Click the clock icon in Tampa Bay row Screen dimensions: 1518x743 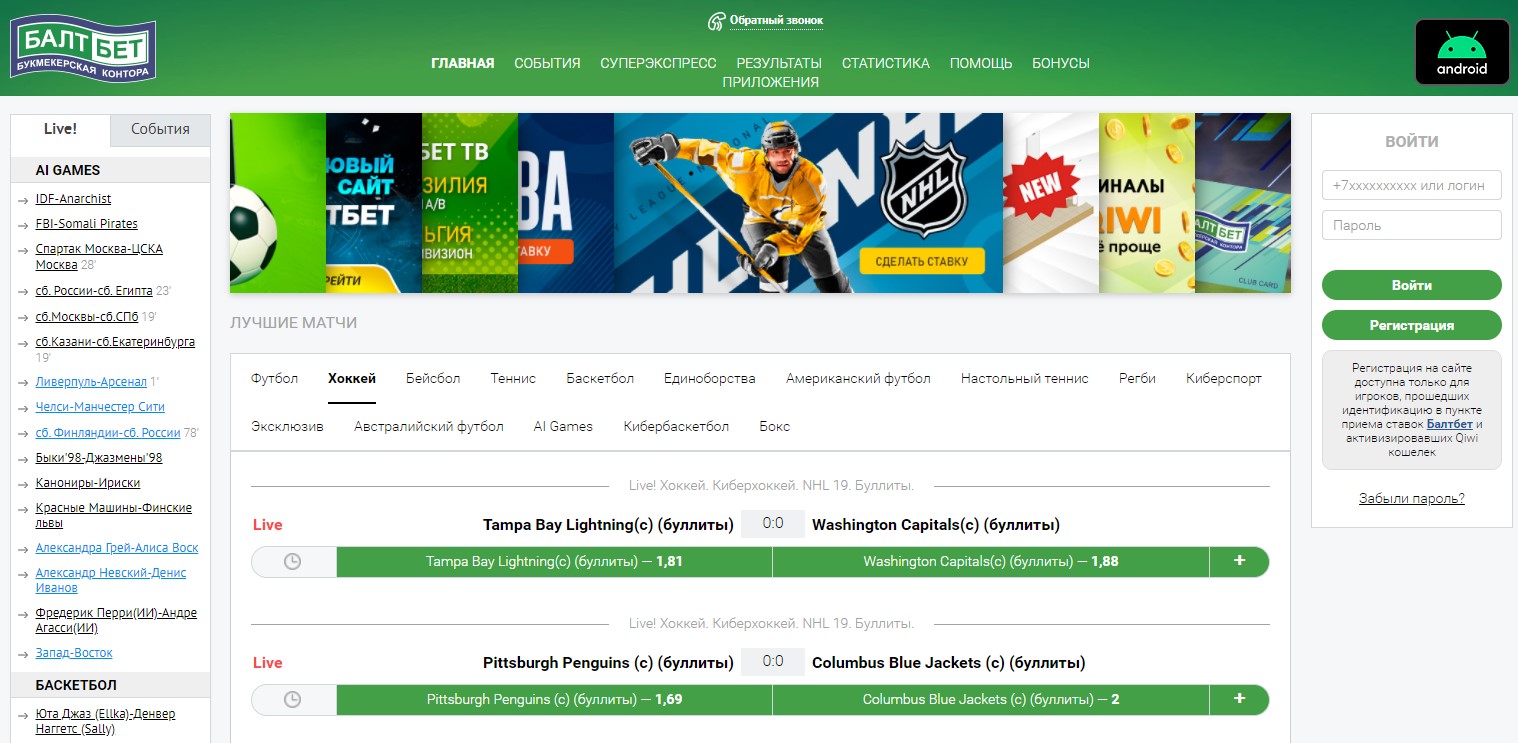click(293, 562)
